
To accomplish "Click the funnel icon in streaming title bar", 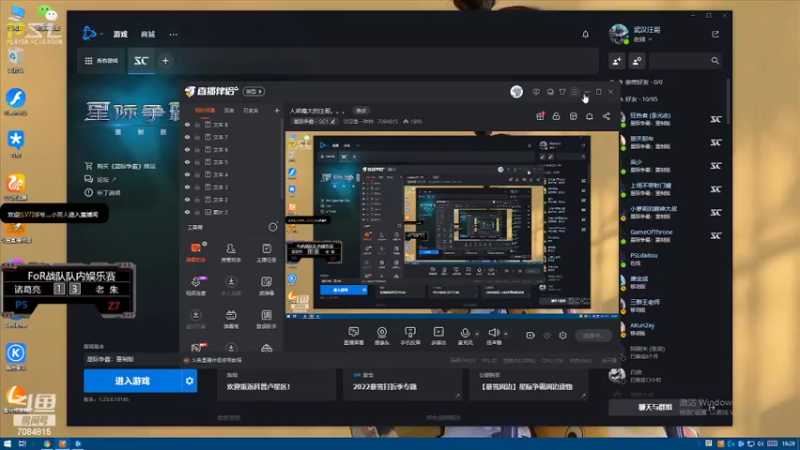I will pos(562,92).
